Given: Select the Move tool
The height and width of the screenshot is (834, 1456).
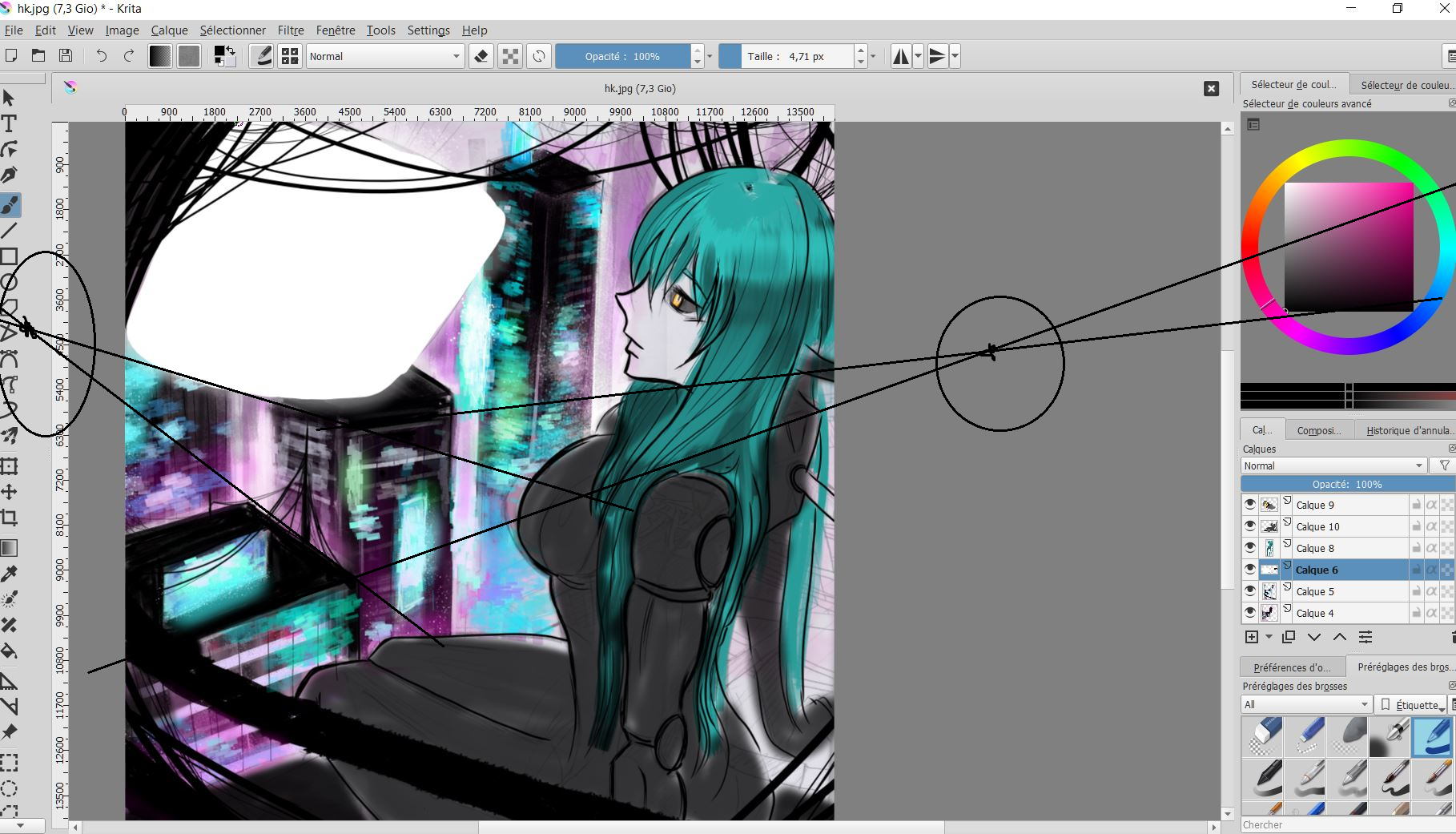Looking at the screenshot, I should (10, 492).
